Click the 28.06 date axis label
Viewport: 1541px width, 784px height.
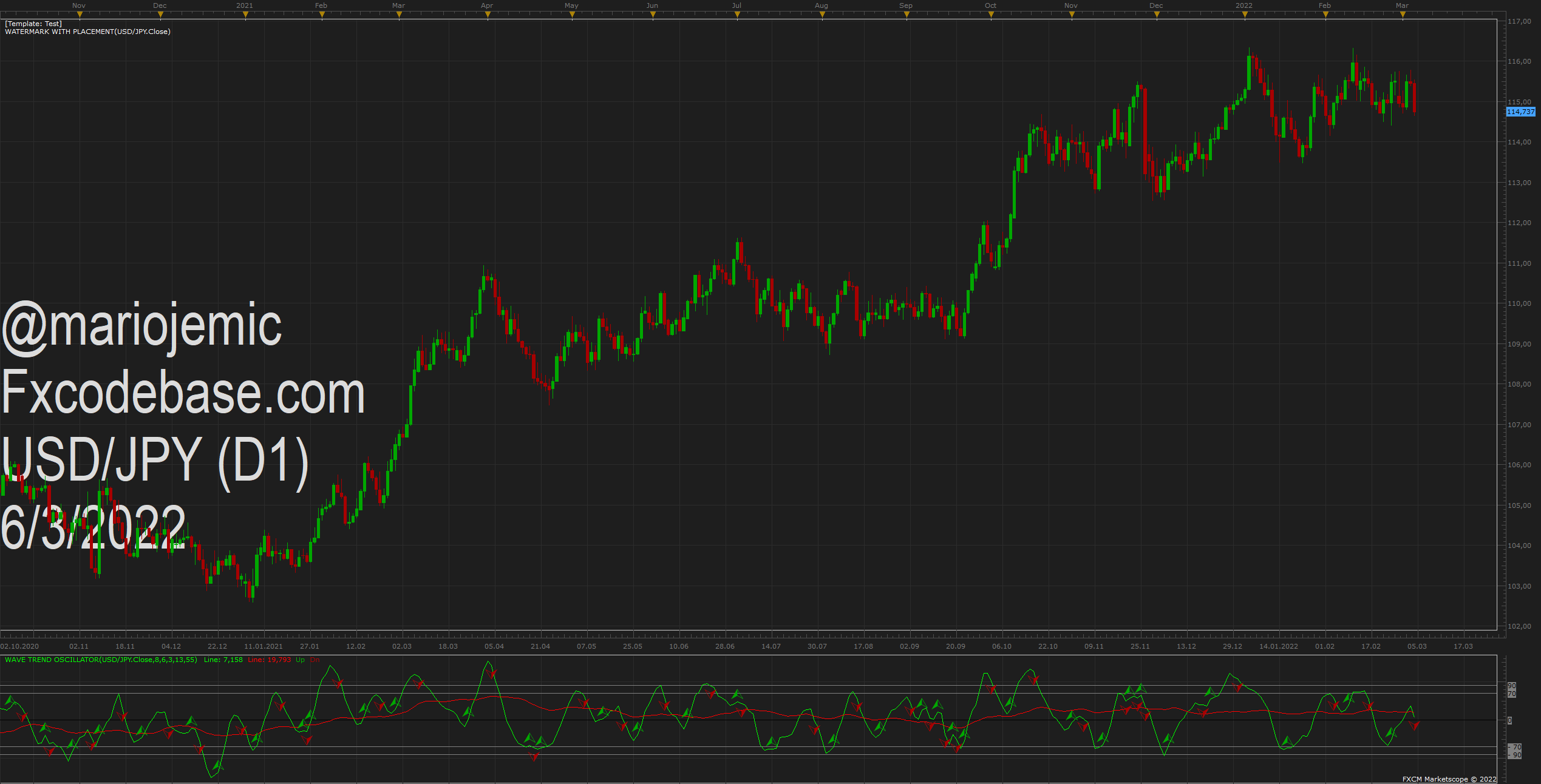[x=725, y=646]
